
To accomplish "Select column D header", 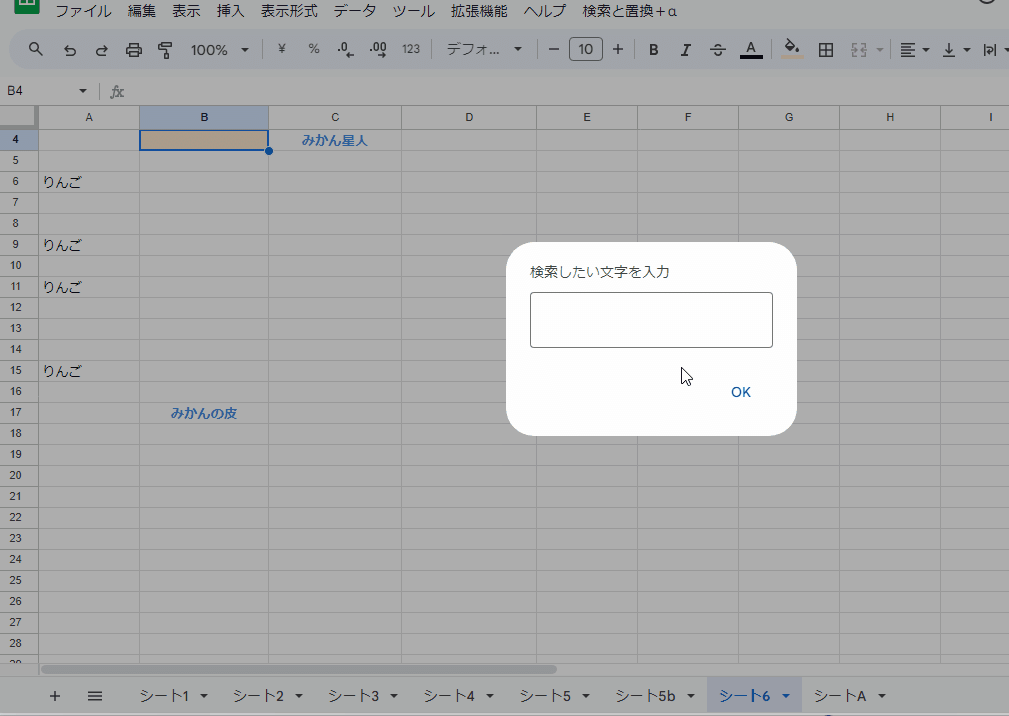I will coord(469,117).
